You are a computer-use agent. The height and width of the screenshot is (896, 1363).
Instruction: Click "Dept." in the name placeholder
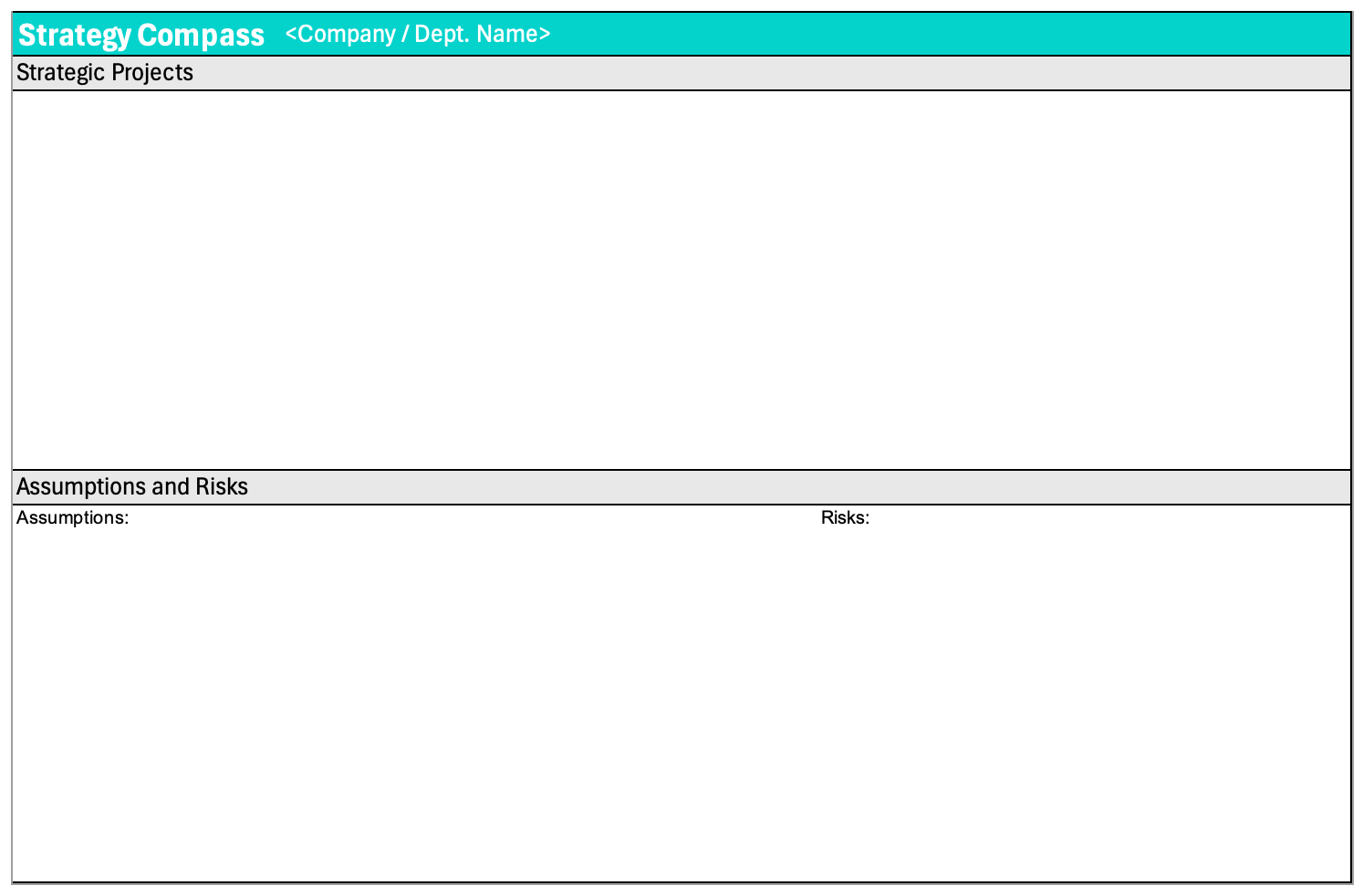click(442, 35)
